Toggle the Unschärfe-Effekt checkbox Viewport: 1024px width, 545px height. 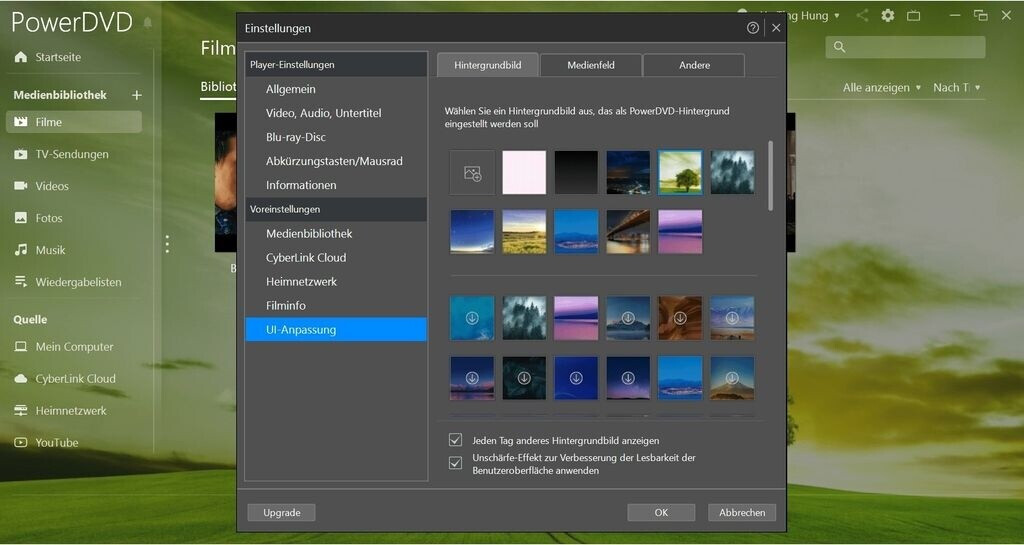pyautogui.click(x=456, y=463)
